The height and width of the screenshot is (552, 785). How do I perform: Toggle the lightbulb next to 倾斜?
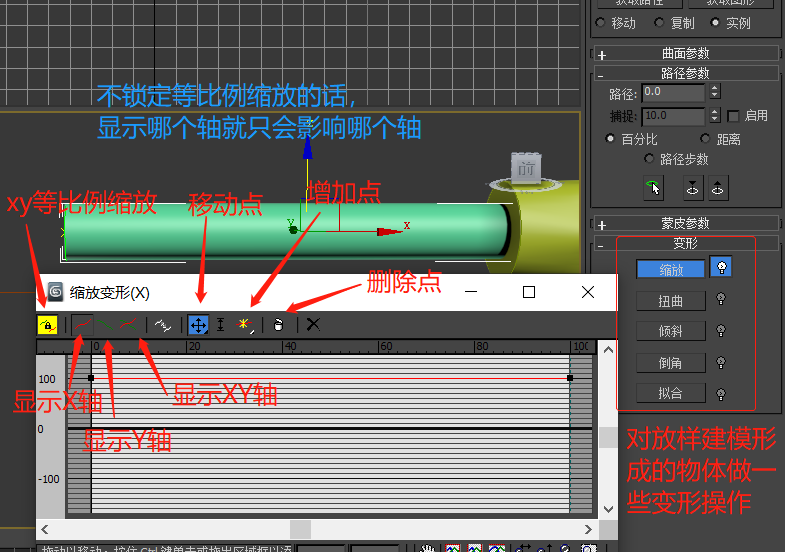(x=721, y=331)
